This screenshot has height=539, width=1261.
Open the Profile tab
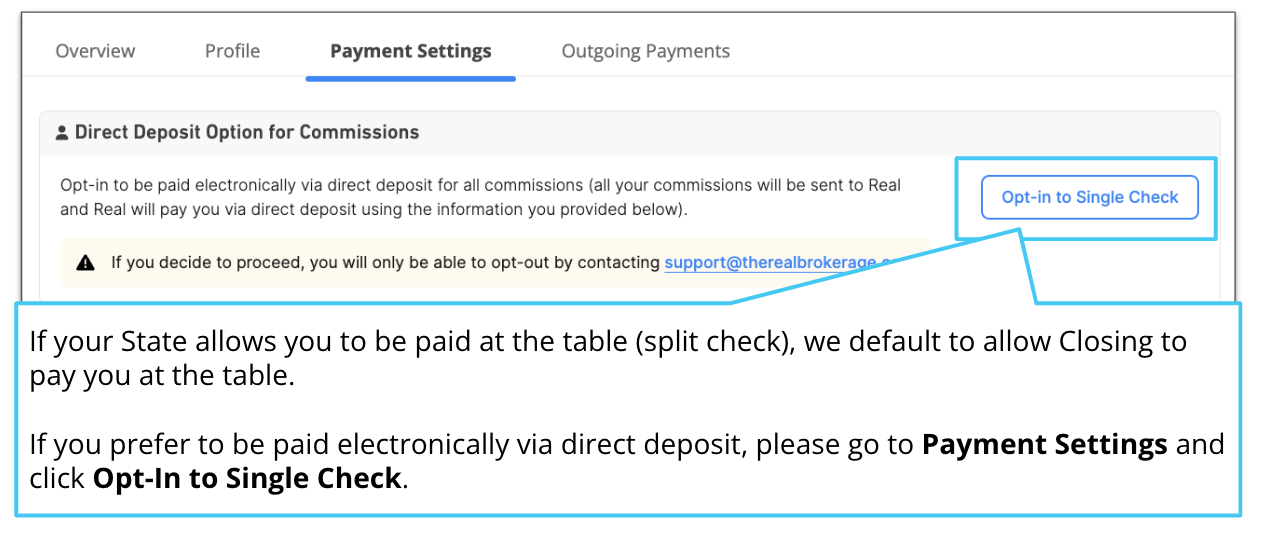click(232, 51)
